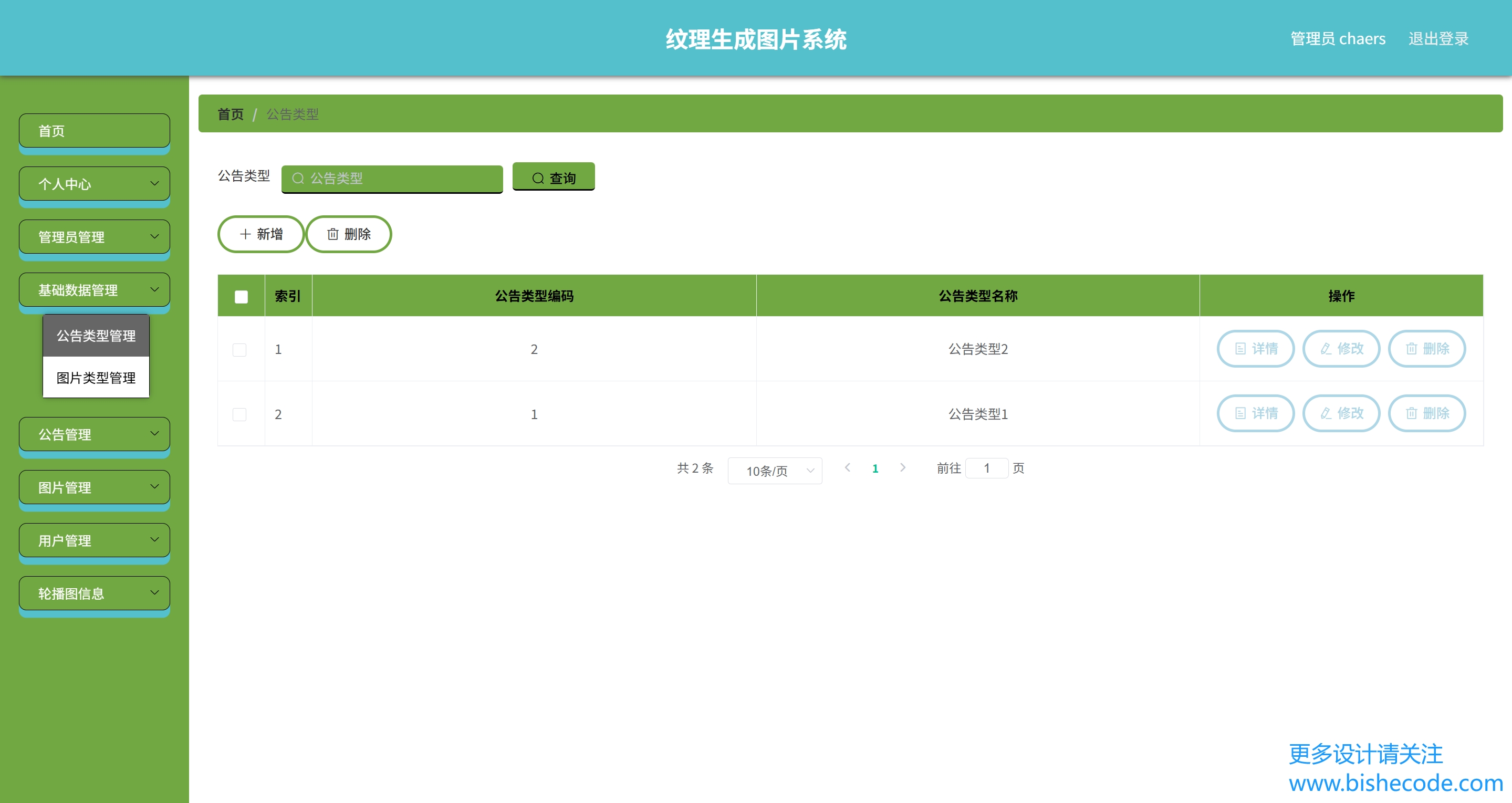Check the checkbox for index 1 row
1512x803 pixels.
pyautogui.click(x=239, y=350)
